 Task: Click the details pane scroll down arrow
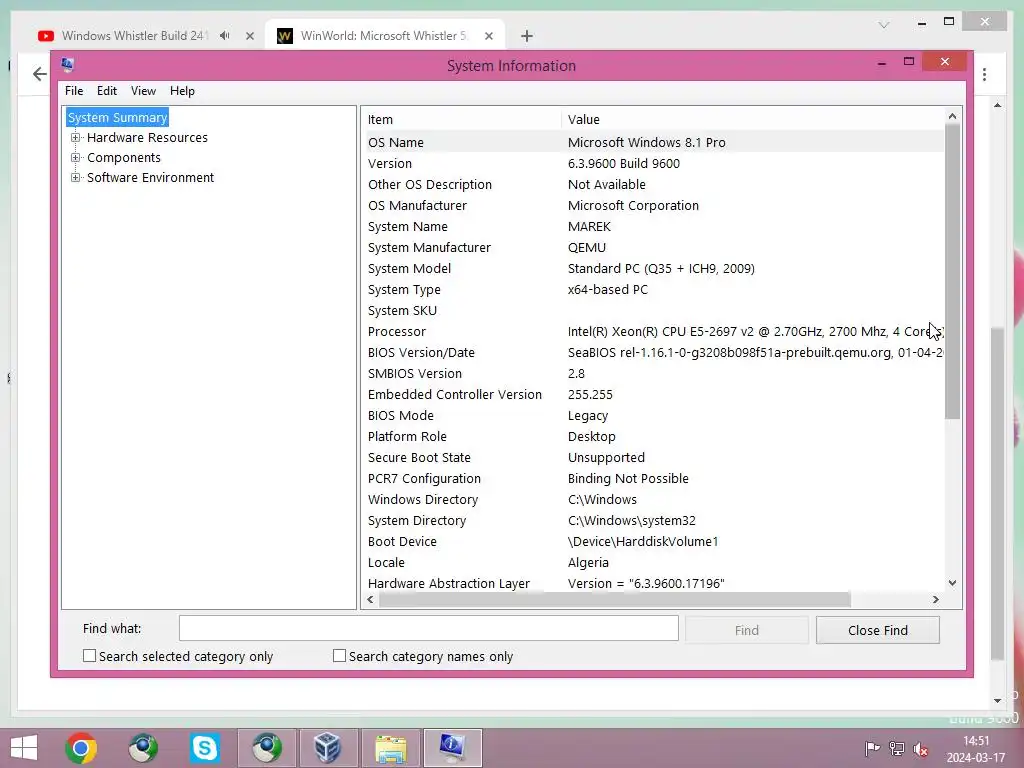952,583
